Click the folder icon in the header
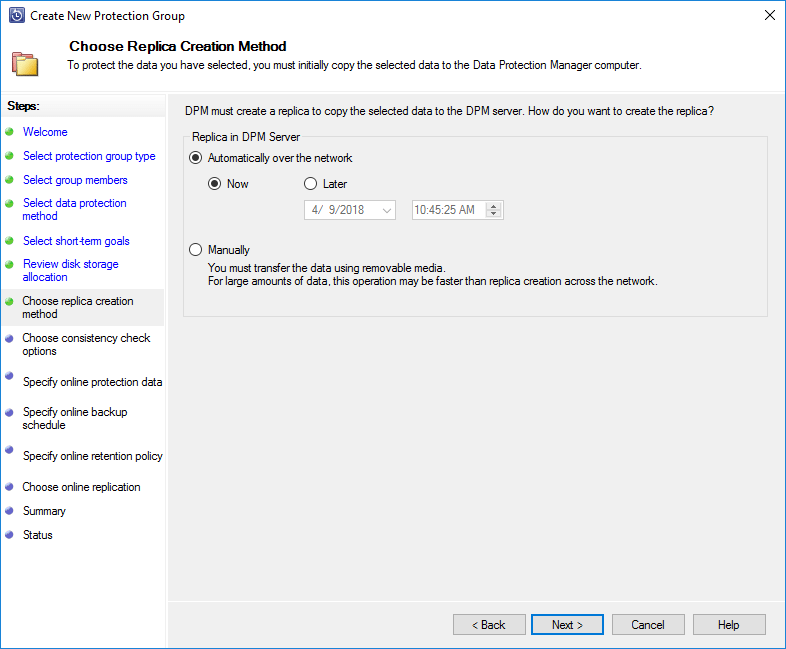Image resolution: width=786 pixels, height=649 pixels. coord(25,64)
